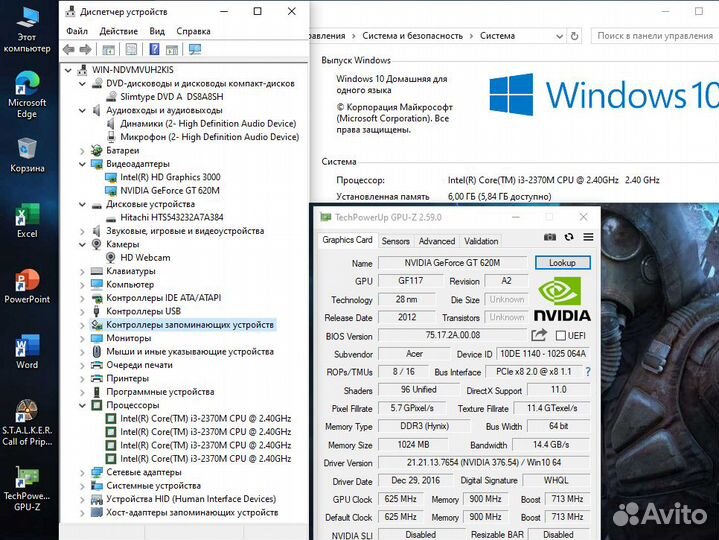Viewport: 719px width, 540px height.
Task: Launch the PowerPoint desktop shortcut
Action: pyautogui.click(x=27, y=286)
